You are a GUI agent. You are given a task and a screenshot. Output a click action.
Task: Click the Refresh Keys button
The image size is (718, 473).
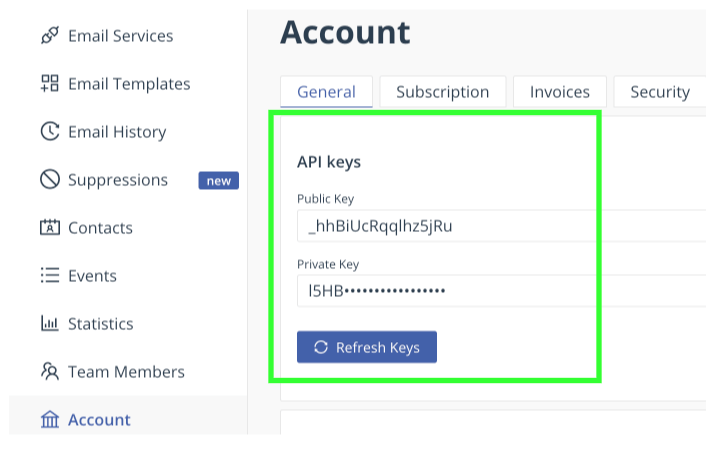pos(367,347)
